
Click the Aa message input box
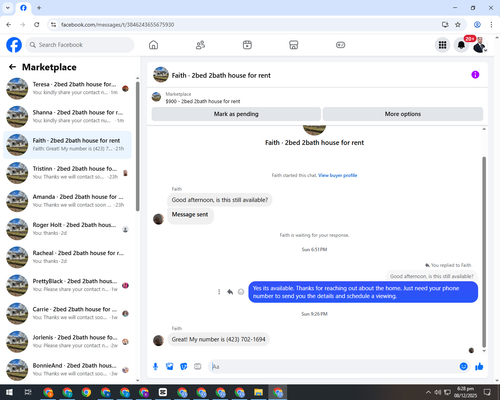333,367
